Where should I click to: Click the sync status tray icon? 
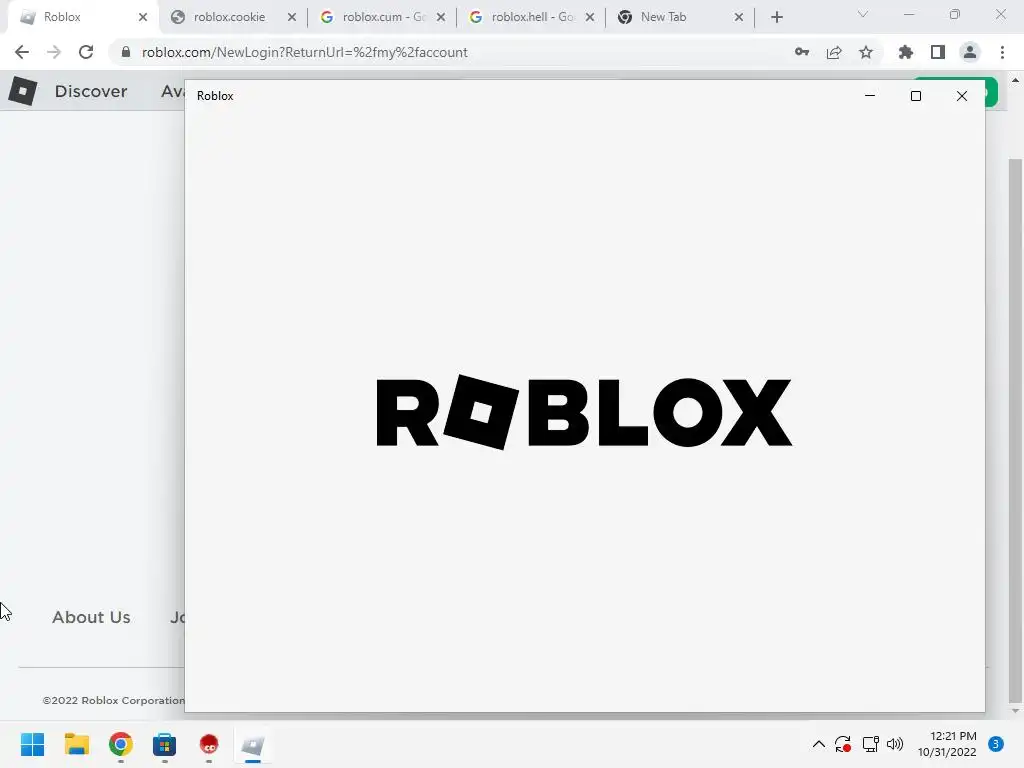843,744
